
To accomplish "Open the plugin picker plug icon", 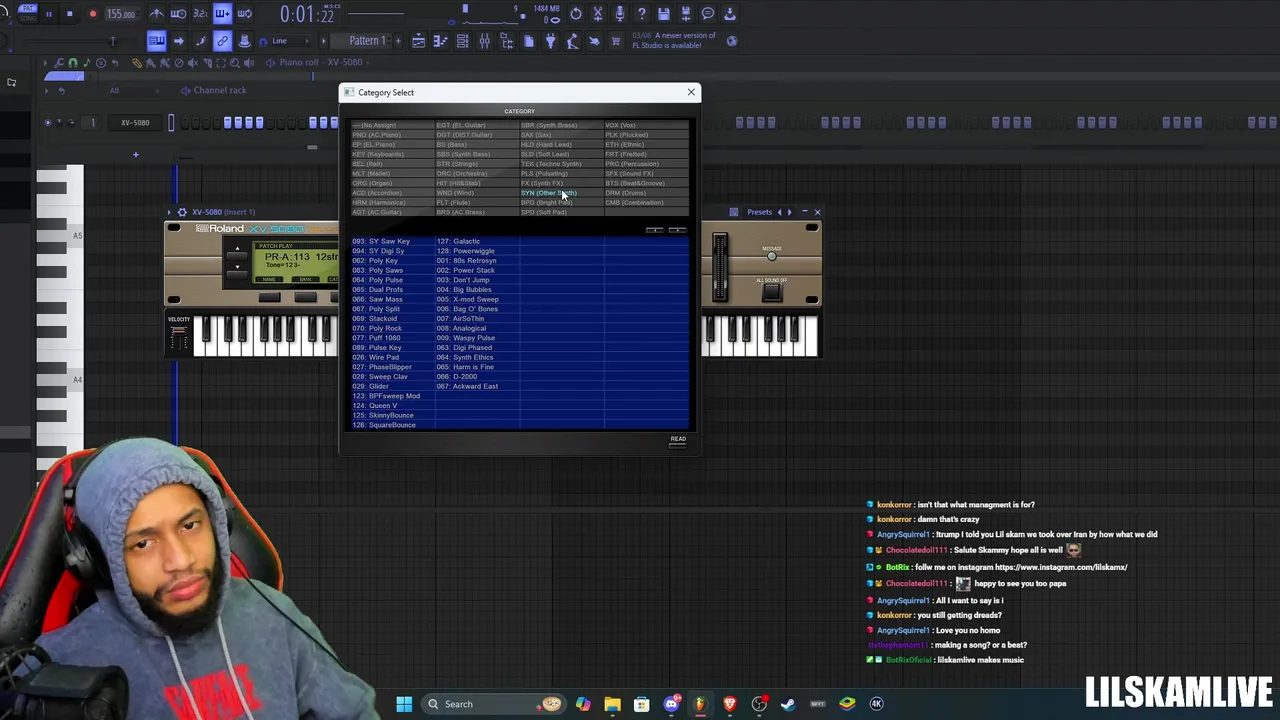I will (550, 41).
